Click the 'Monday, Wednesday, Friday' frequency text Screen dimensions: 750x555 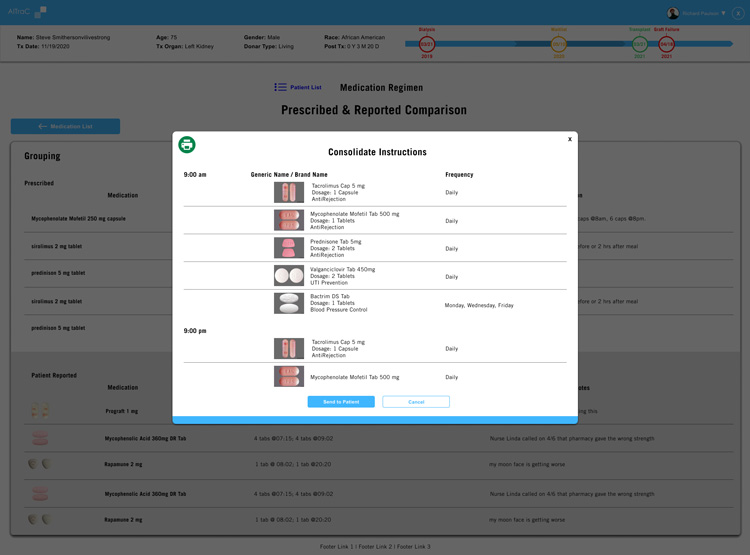click(479, 305)
